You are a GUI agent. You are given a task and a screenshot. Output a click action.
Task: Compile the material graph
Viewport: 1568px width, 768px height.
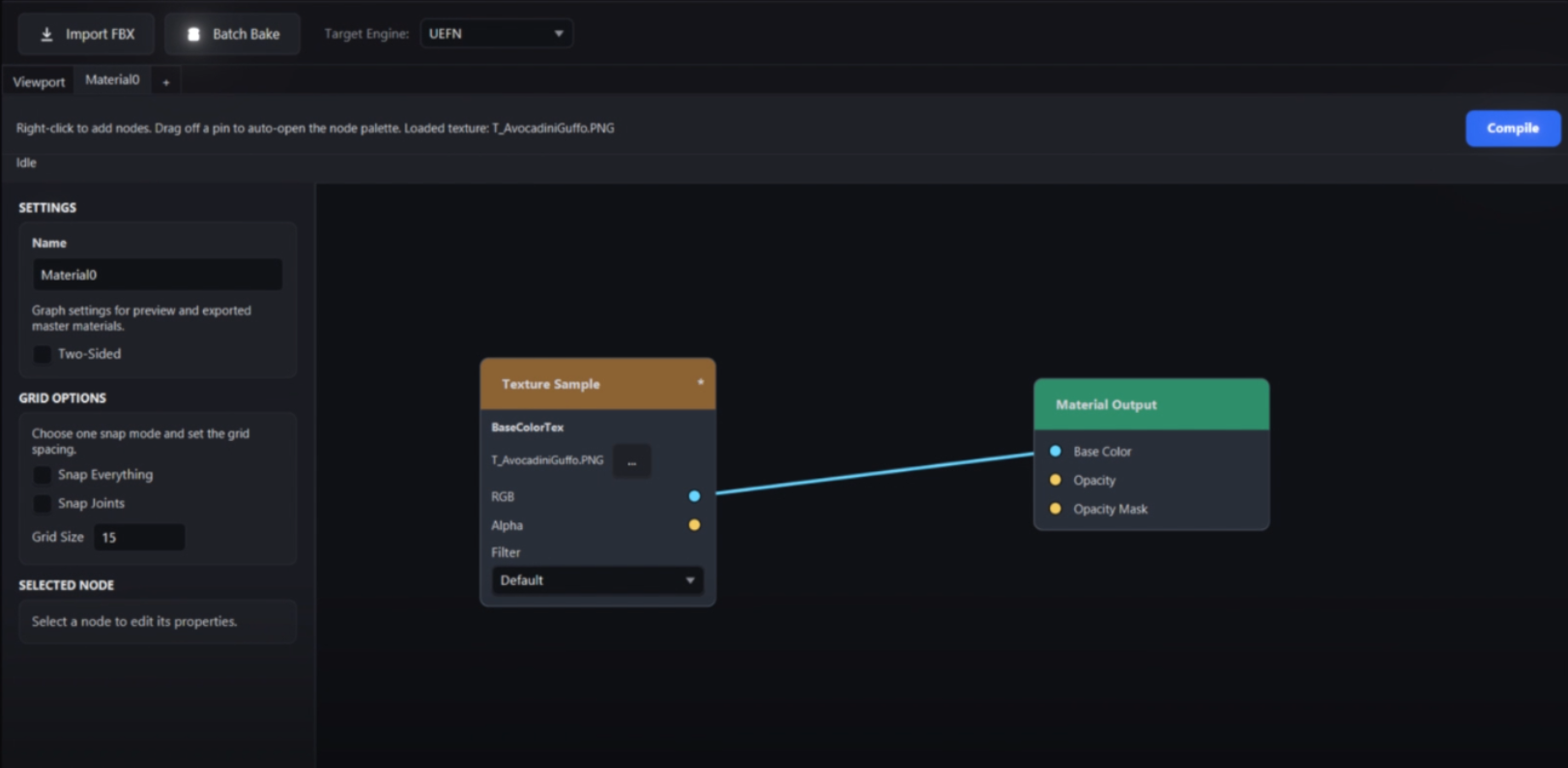pyautogui.click(x=1512, y=128)
